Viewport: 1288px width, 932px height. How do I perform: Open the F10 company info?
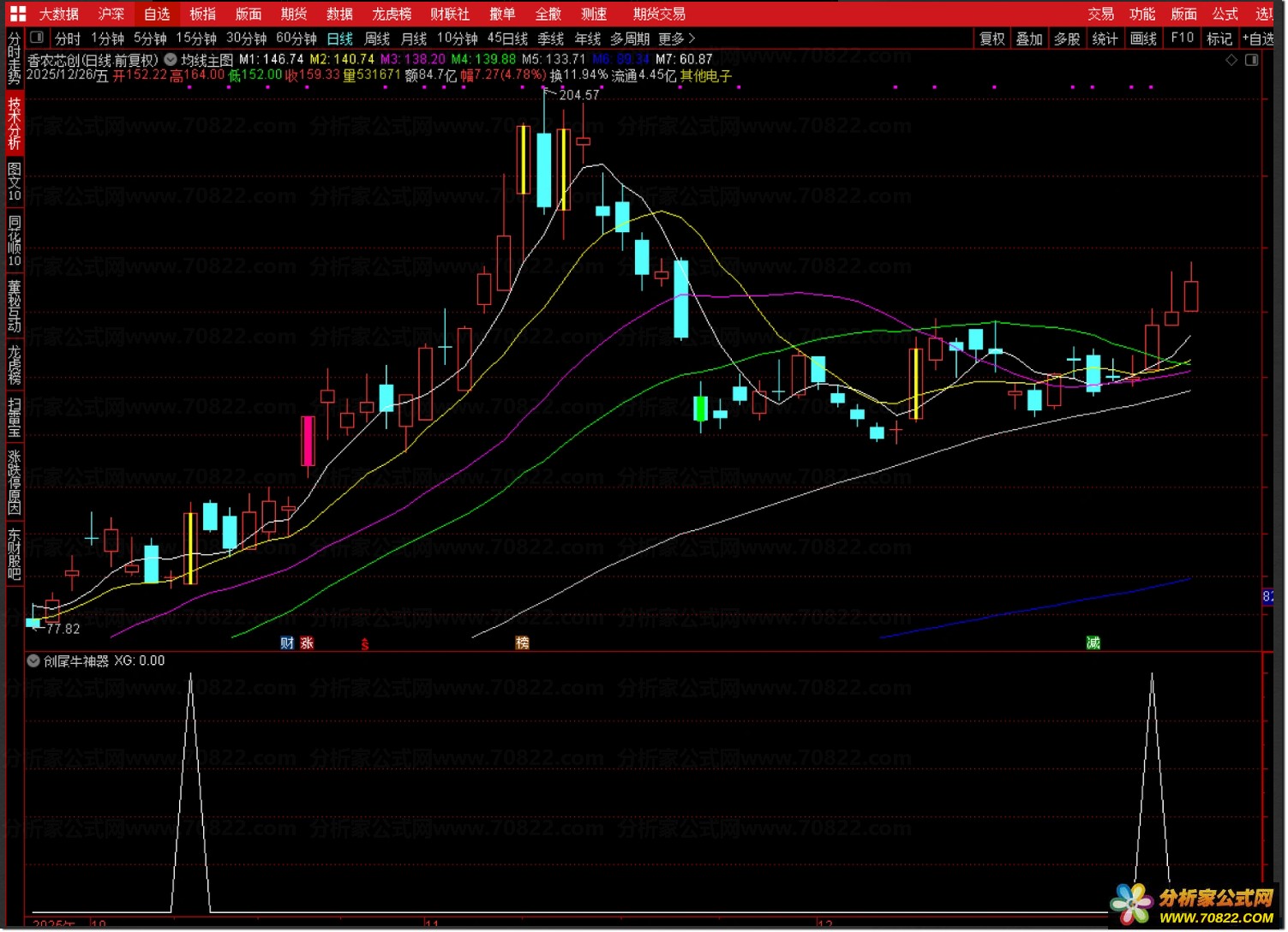tap(1182, 39)
